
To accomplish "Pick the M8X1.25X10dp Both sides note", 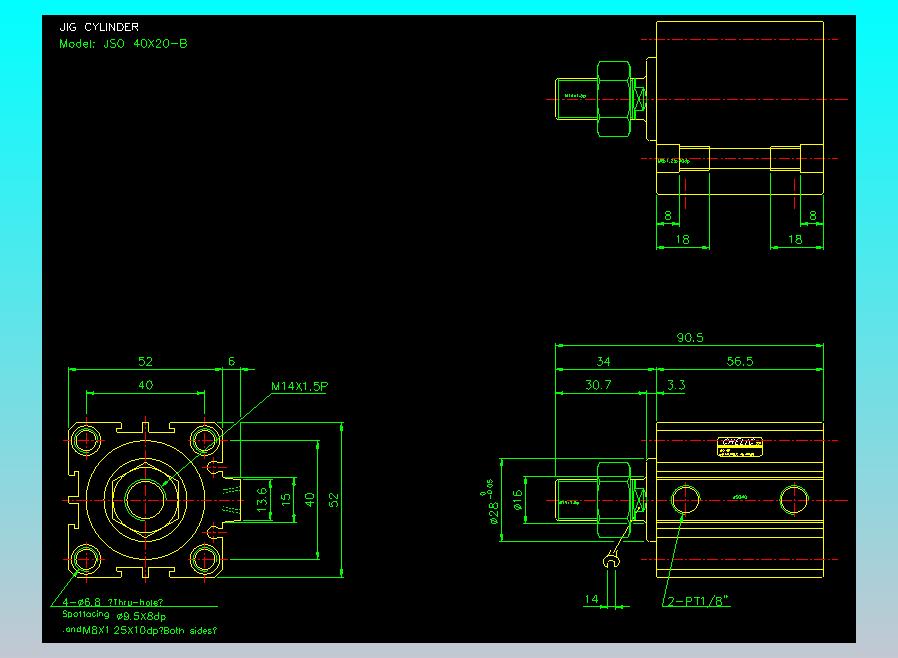I will pos(140,630).
